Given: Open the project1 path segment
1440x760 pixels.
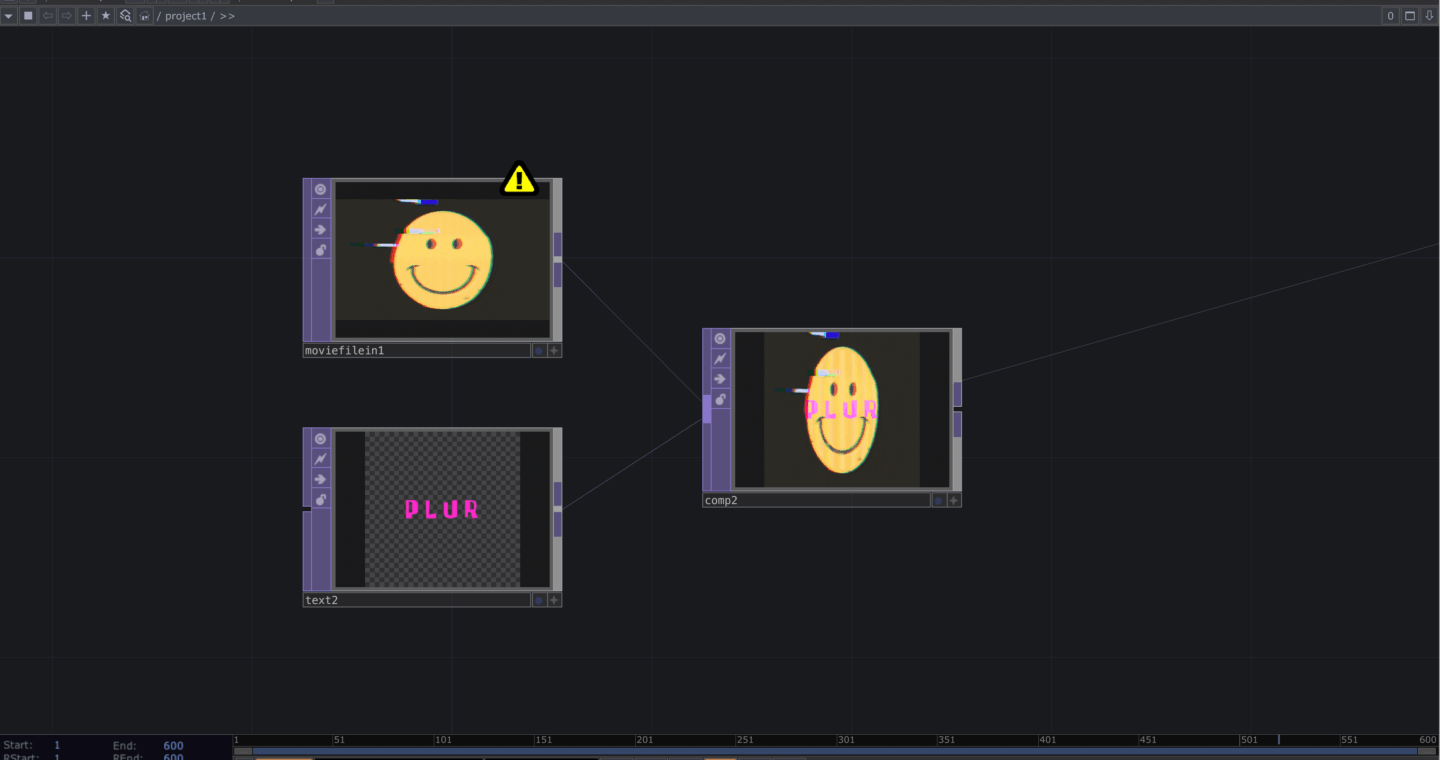Looking at the screenshot, I should tap(185, 17).
